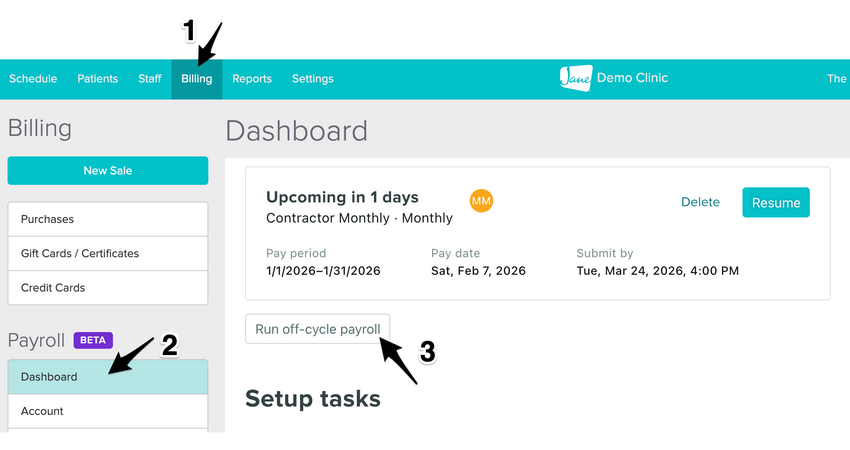
Task: Click the Jane logo icon
Action: point(576,78)
